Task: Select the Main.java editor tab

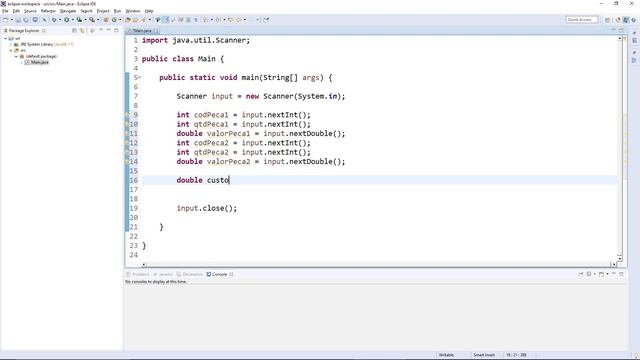Action: [142, 31]
